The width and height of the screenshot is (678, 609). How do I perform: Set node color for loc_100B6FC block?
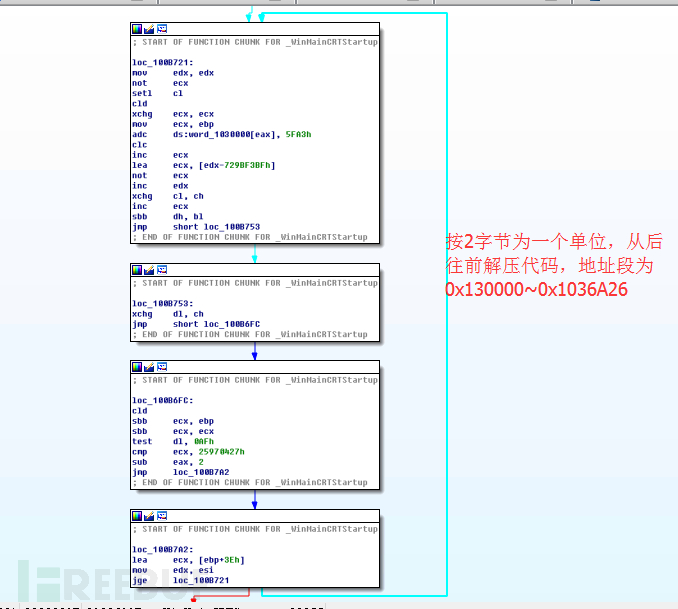point(137,367)
